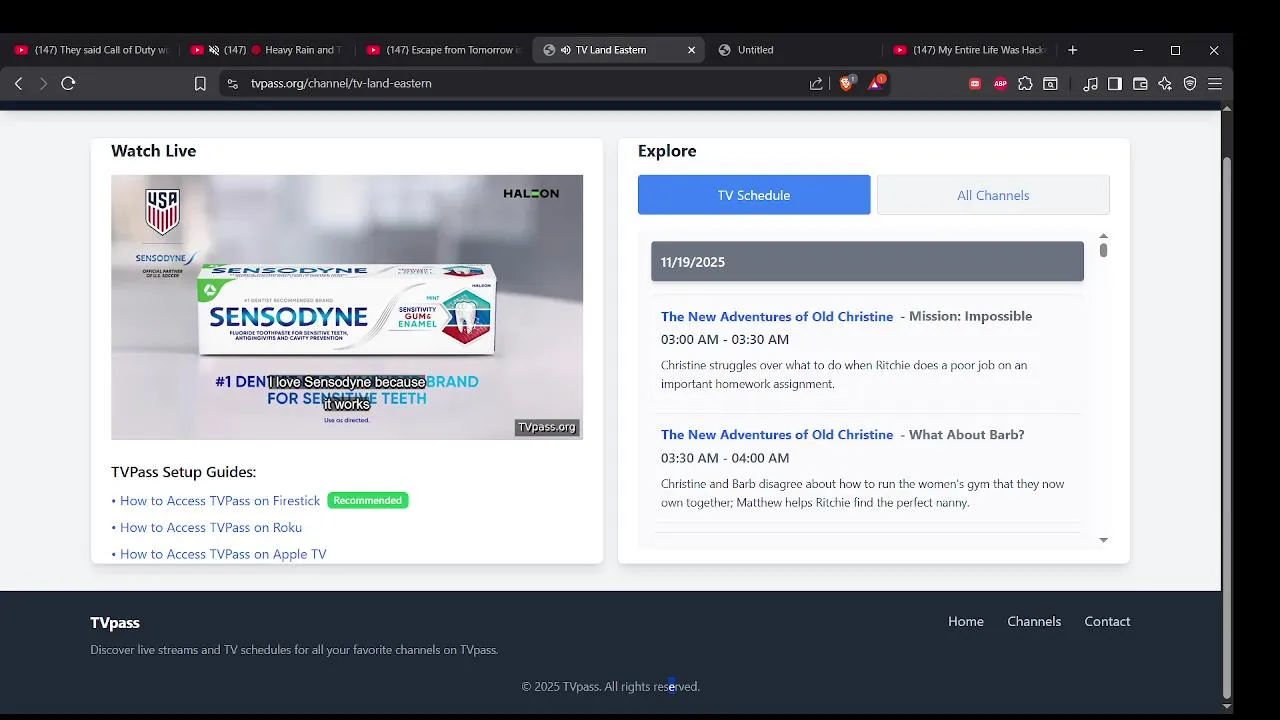
Task: Select the All Channels tab in Explore
Action: click(993, 195)
